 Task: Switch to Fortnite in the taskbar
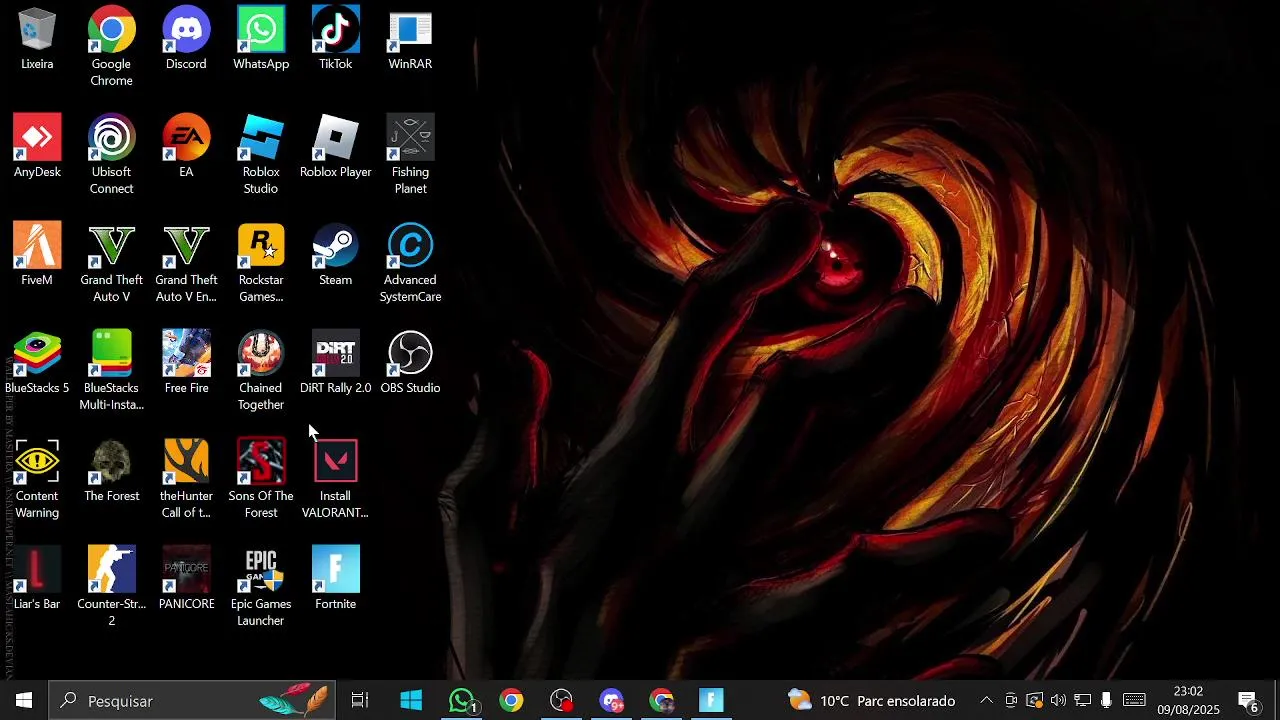click(711, 700)
